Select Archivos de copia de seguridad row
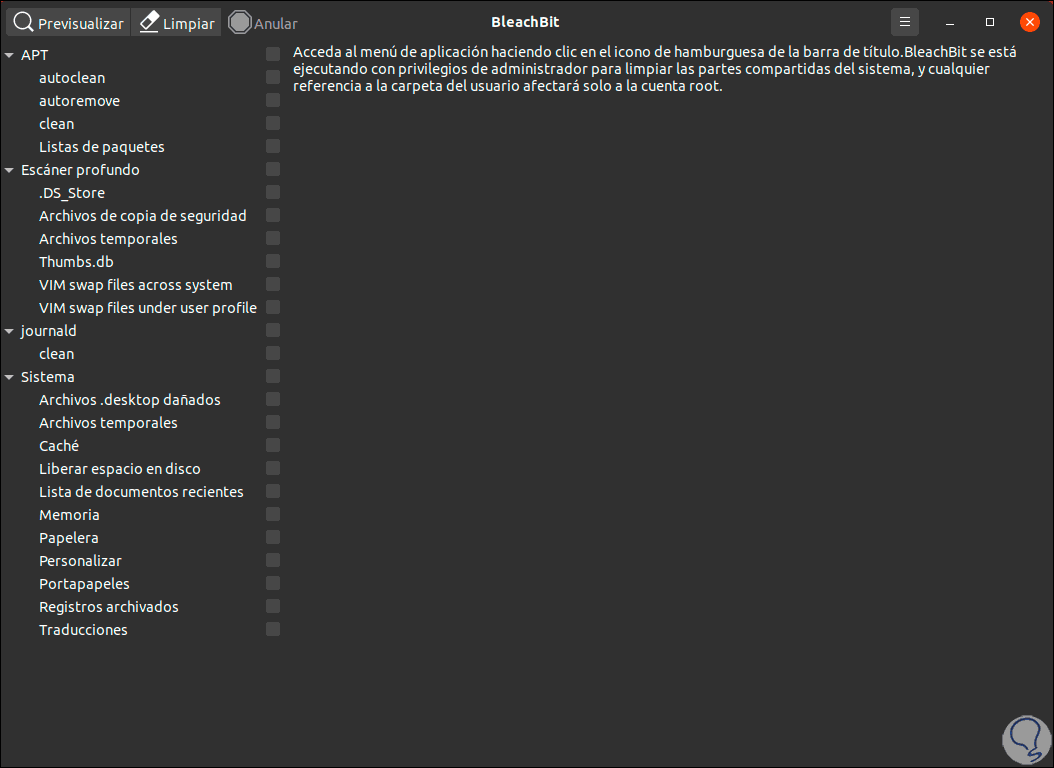This screenshot has height=768, width=1054. click(x=143, y=216)
